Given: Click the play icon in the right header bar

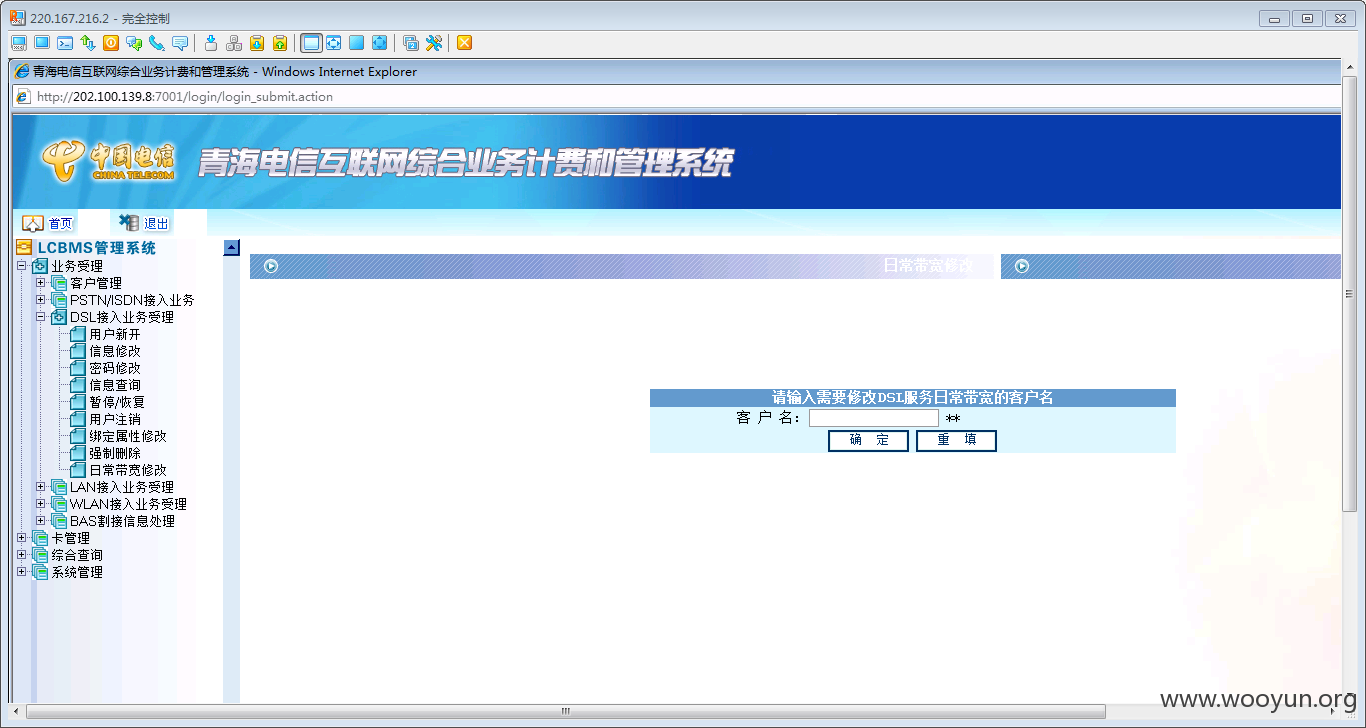Looking at the screenshot, I should (x=1022, y=266).
